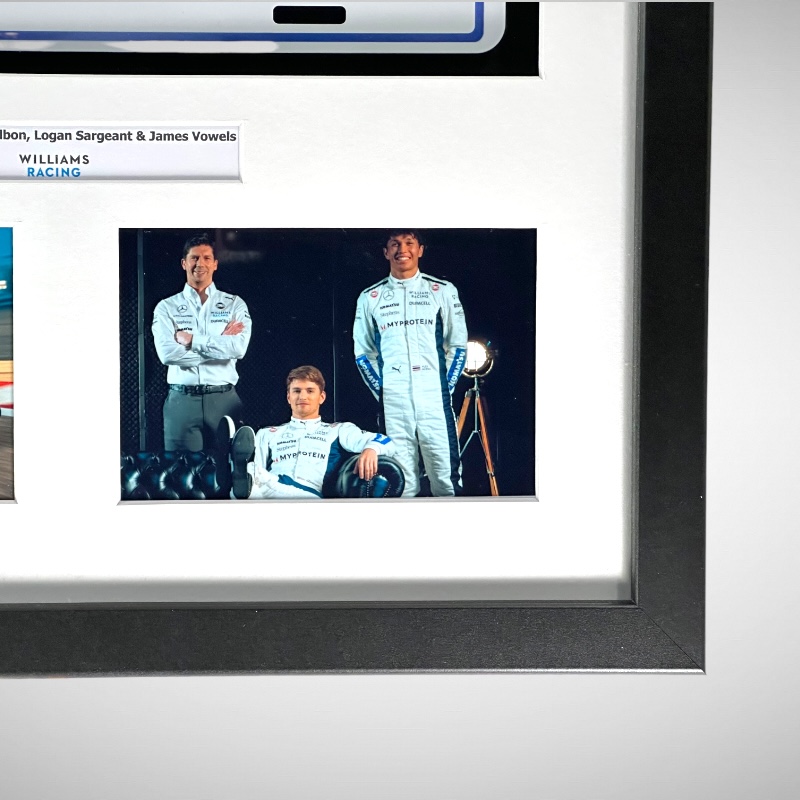800x800 pixels.
Task: Click the MYPROTEIN logo on seated driver's suit
Action: [301, 455]
